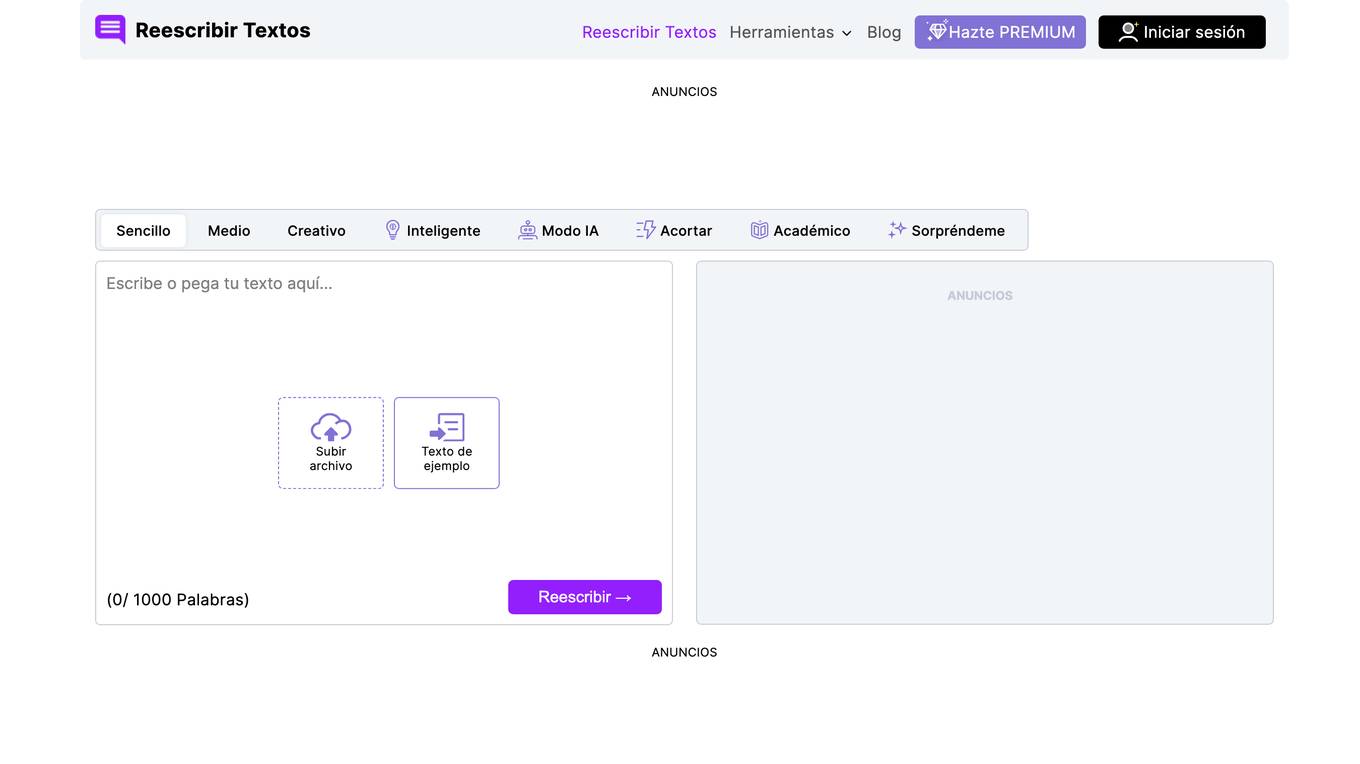Click the (0/ 1000 Palabras) word counter

pyautogui.click(x=178, y=600)
